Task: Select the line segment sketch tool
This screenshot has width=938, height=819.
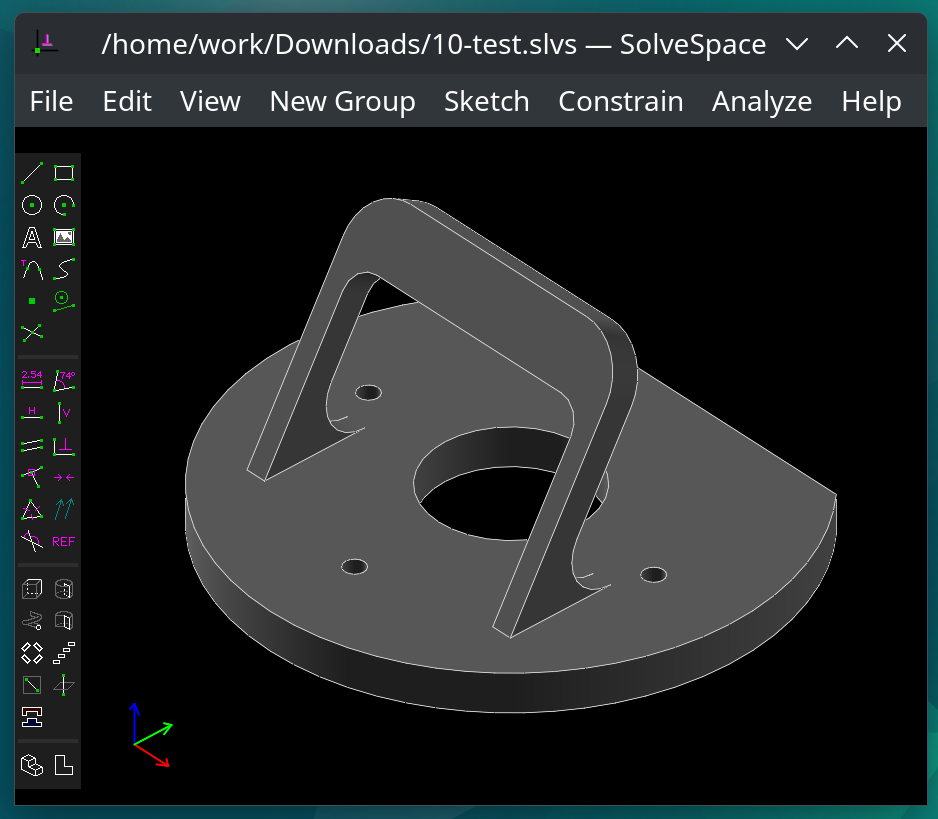Action: [32, 173]
